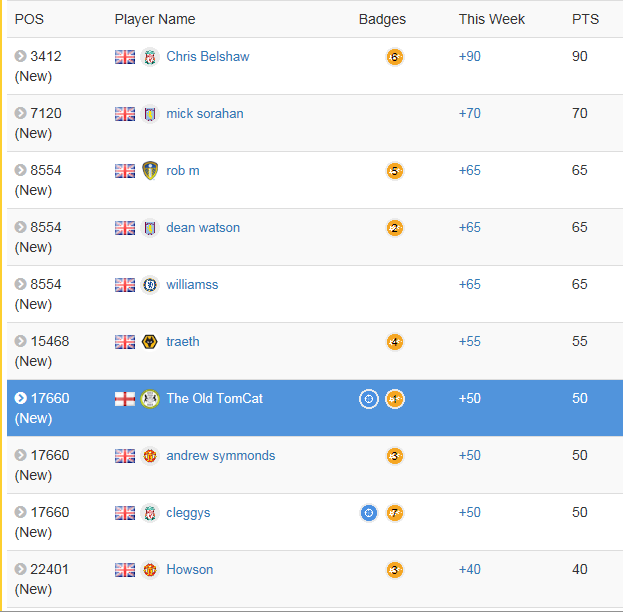Click the Wolves crest next to traeth

pos(150,342)
